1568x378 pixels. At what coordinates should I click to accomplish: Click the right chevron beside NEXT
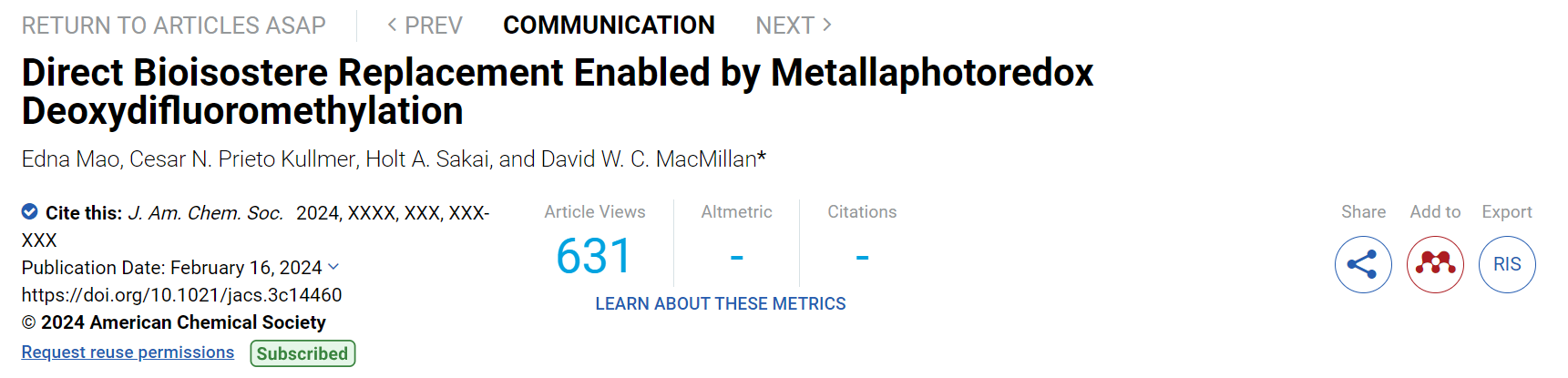(827, 26)
